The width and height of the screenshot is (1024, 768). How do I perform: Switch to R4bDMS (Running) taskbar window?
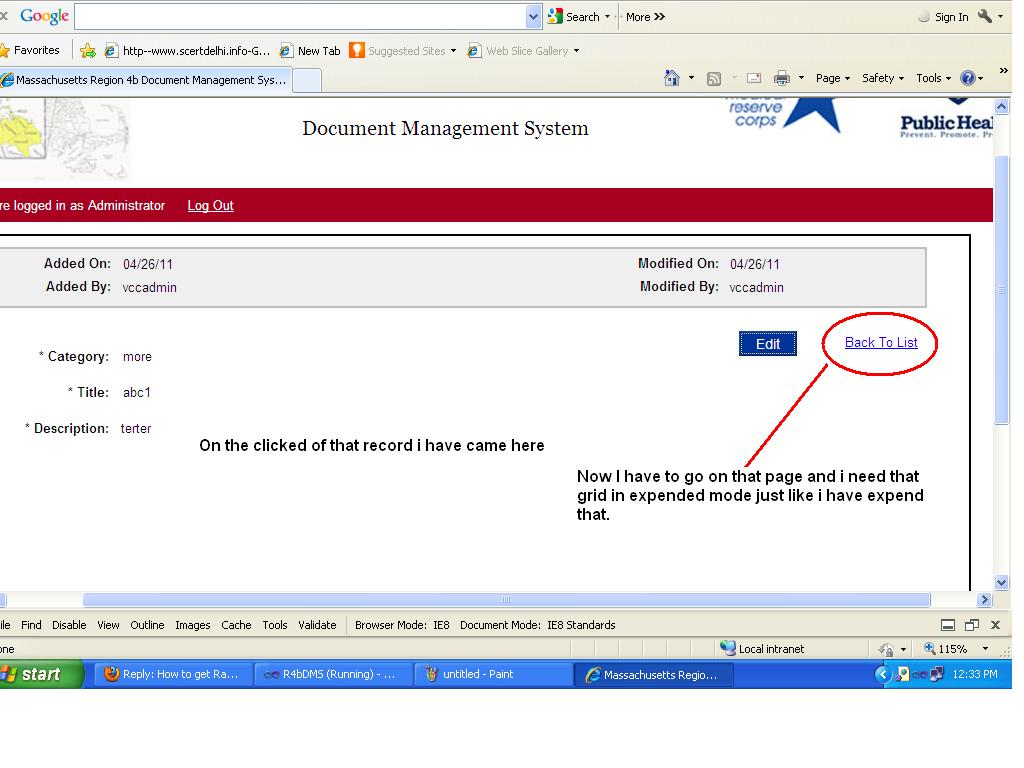click(333, 674)
